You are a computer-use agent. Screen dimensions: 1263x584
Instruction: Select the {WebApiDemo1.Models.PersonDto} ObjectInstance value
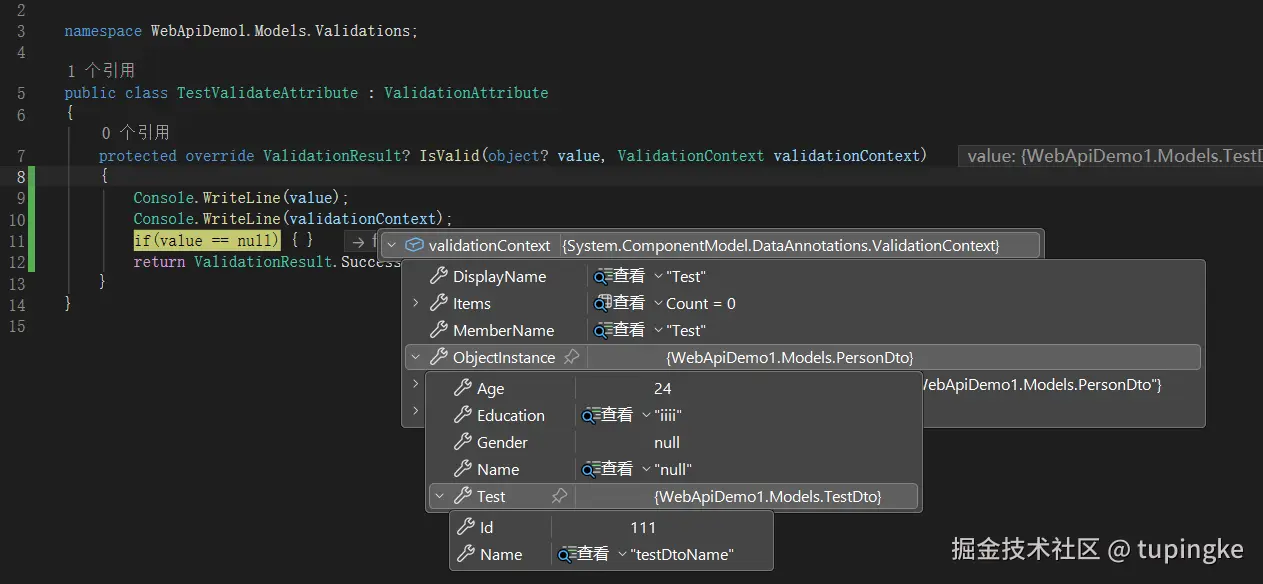click(790, 357)
